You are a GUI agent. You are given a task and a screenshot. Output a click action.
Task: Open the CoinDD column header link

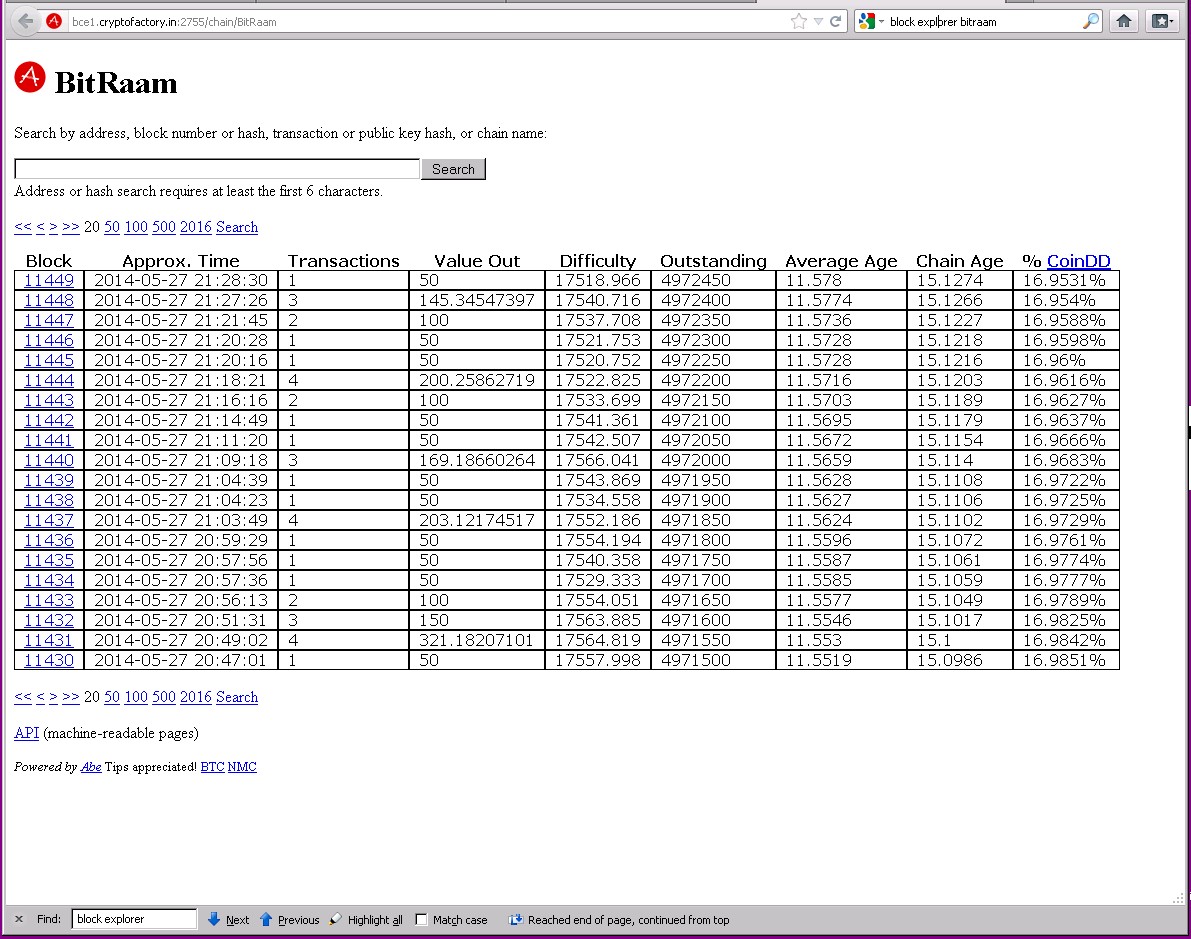coord(1079,261)
